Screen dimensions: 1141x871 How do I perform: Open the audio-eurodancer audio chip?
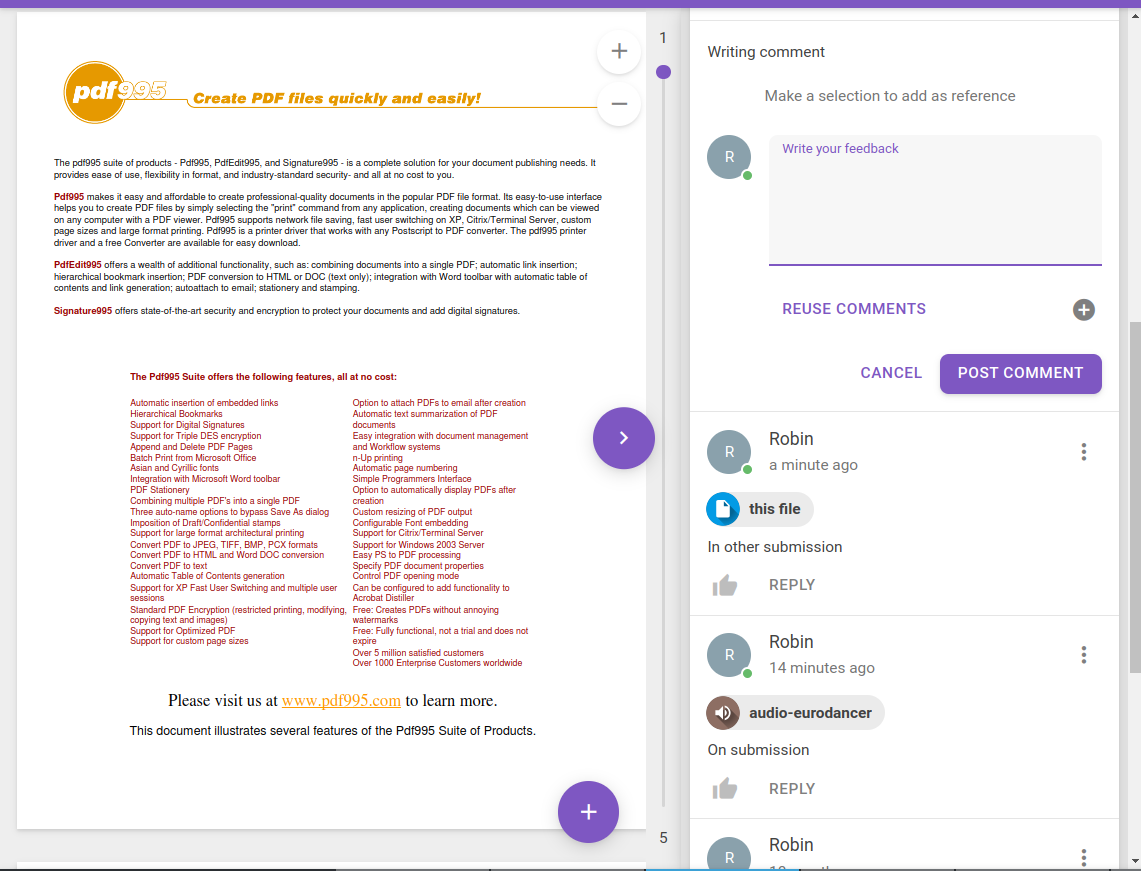[795, 713]
